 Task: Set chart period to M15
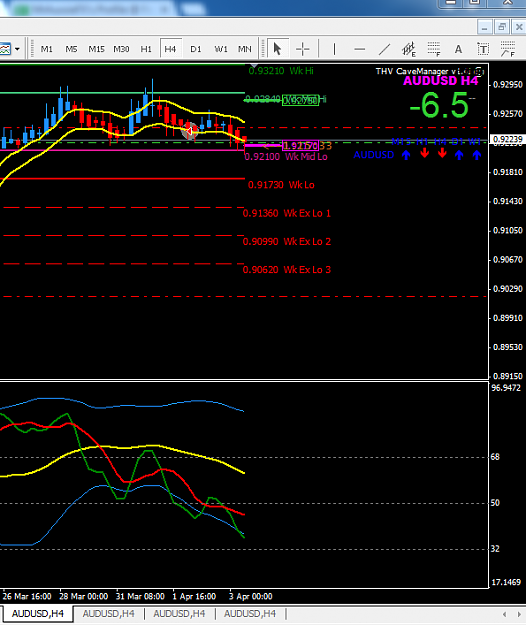[x=96, y=49]
